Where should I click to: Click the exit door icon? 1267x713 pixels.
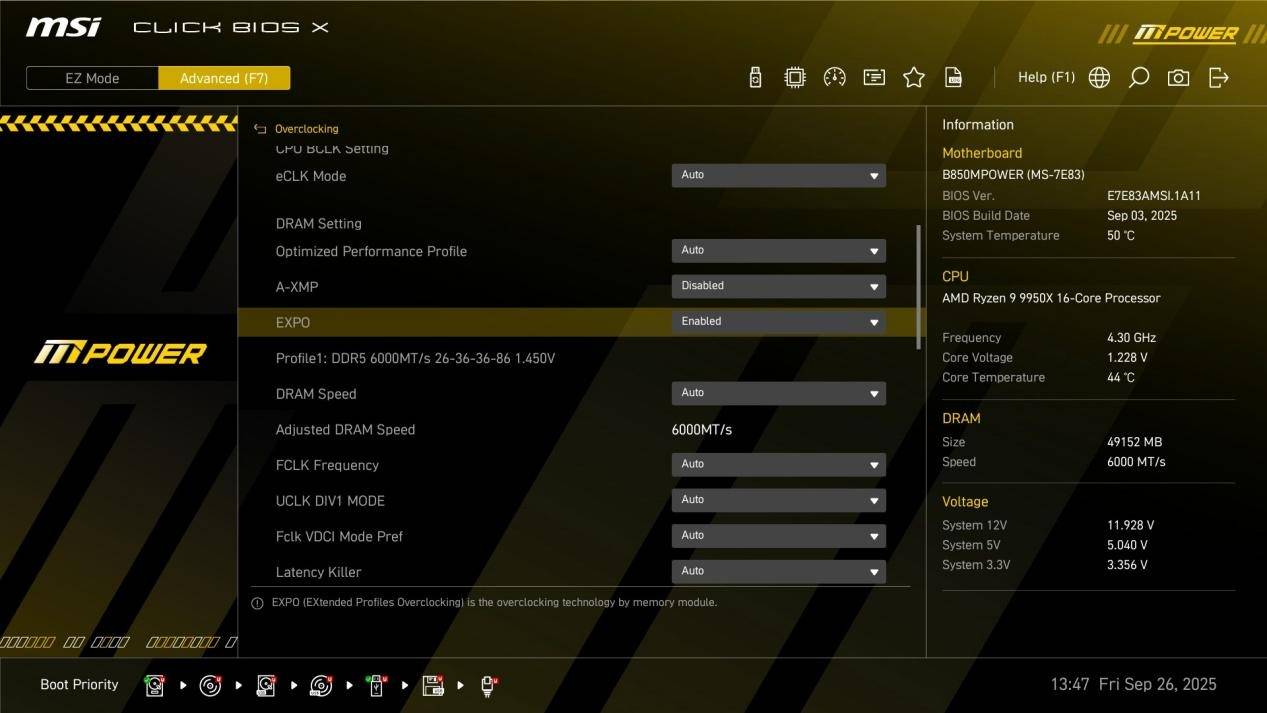tap(1218, 78)
